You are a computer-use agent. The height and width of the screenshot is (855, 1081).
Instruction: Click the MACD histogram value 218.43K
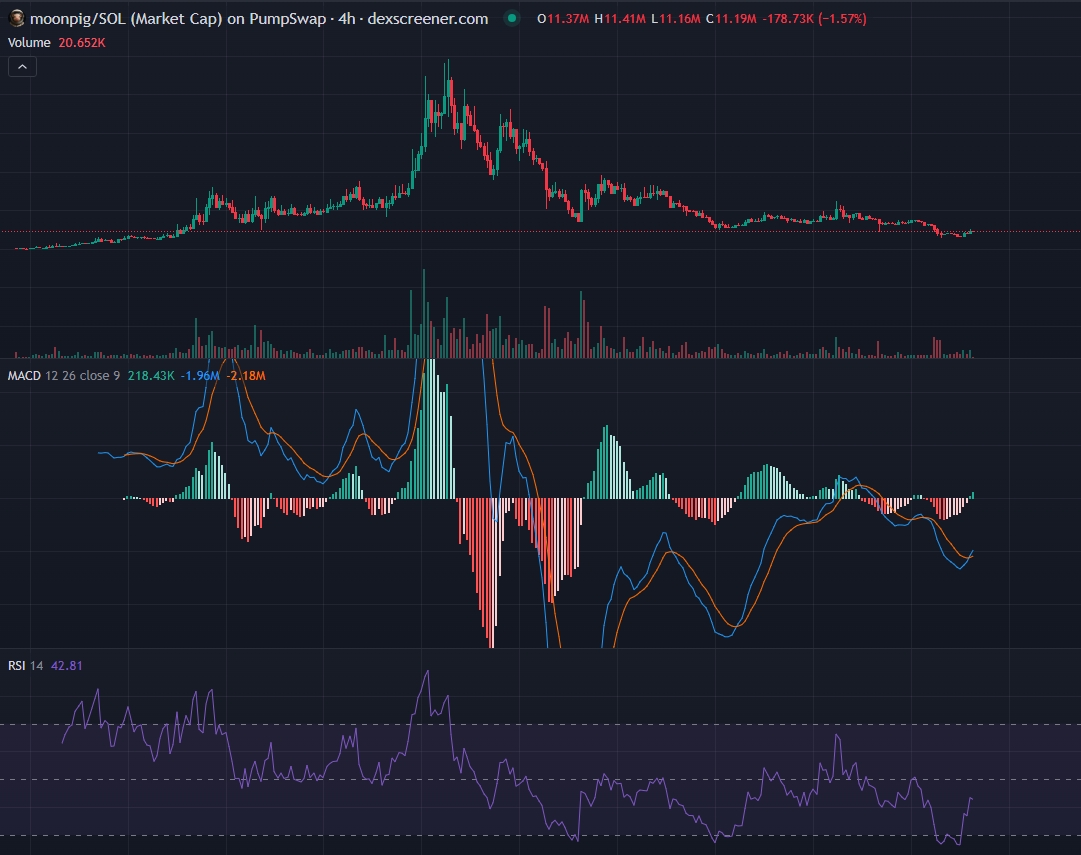point(151,376)
